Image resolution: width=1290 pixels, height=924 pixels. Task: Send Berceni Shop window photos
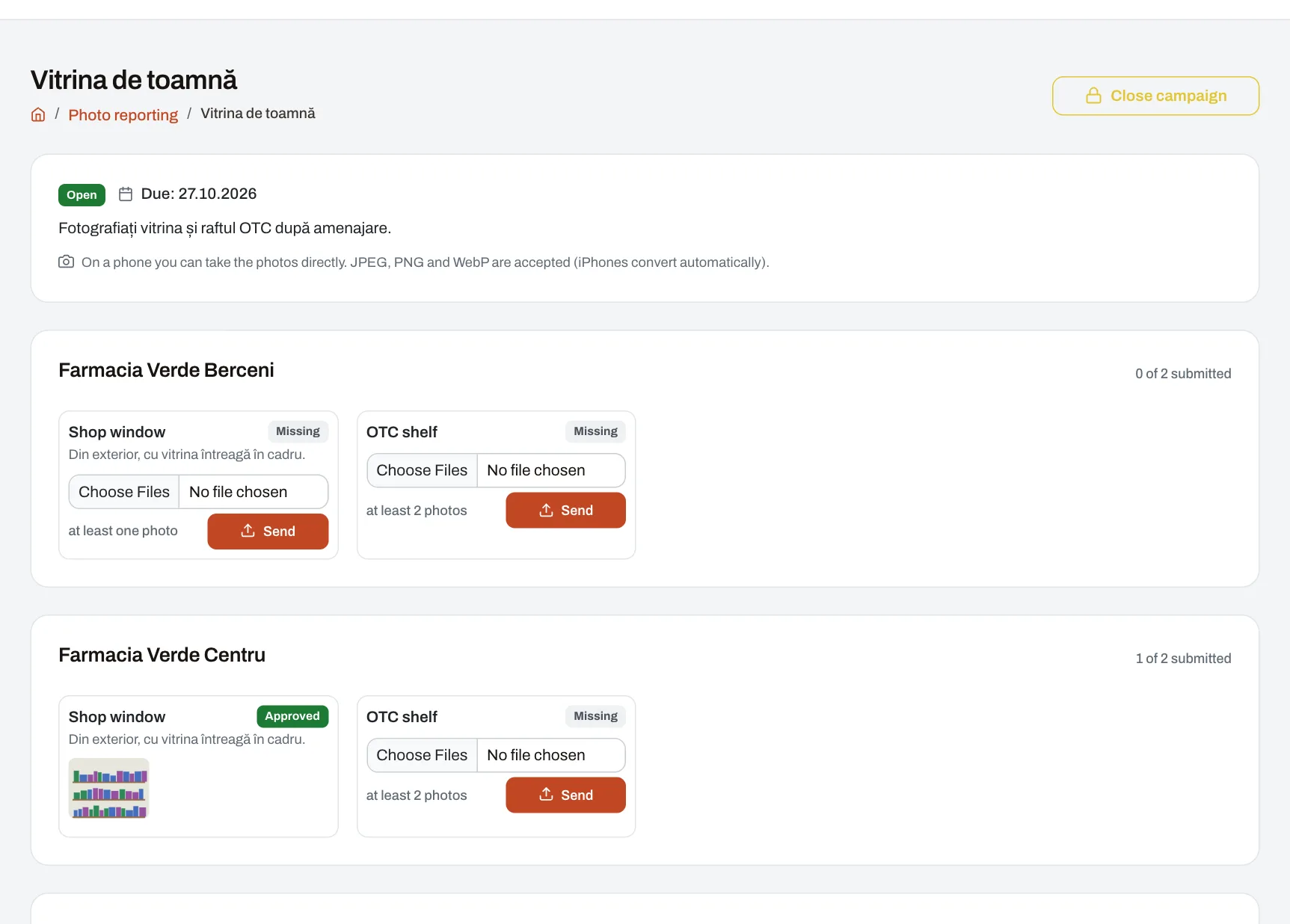[x=268, y=532]
